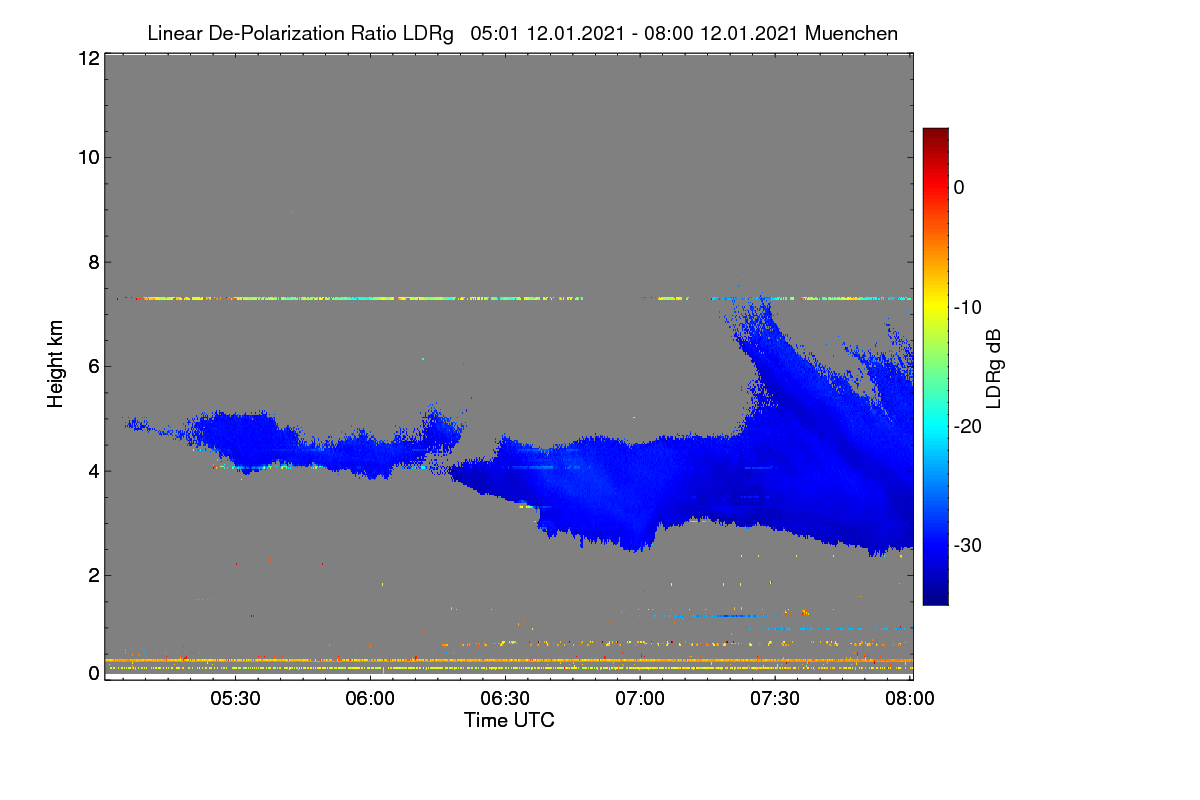Click the Time UTC axis title
This screenshot has height=800, width=1200.
[509, 720]
